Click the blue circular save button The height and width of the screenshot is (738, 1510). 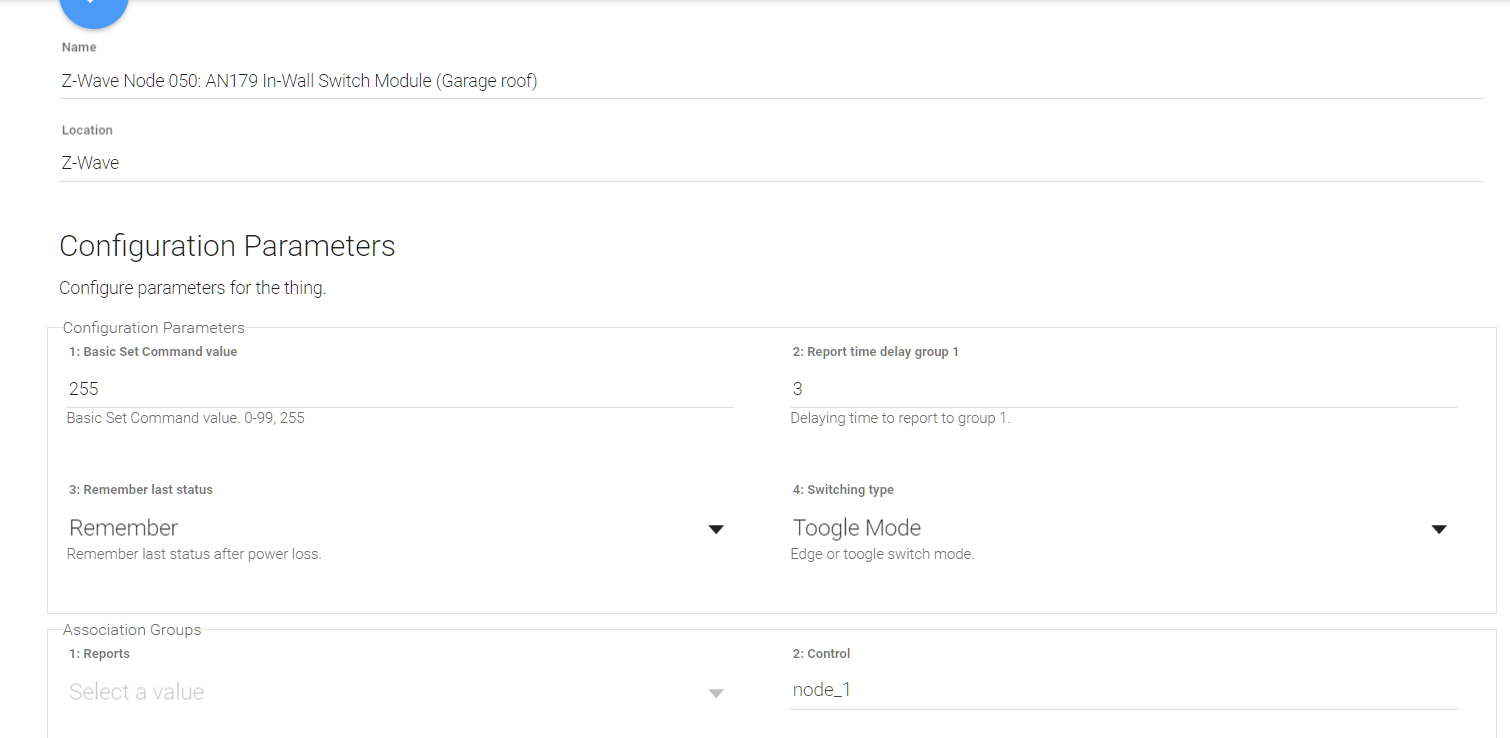point(93,8)
